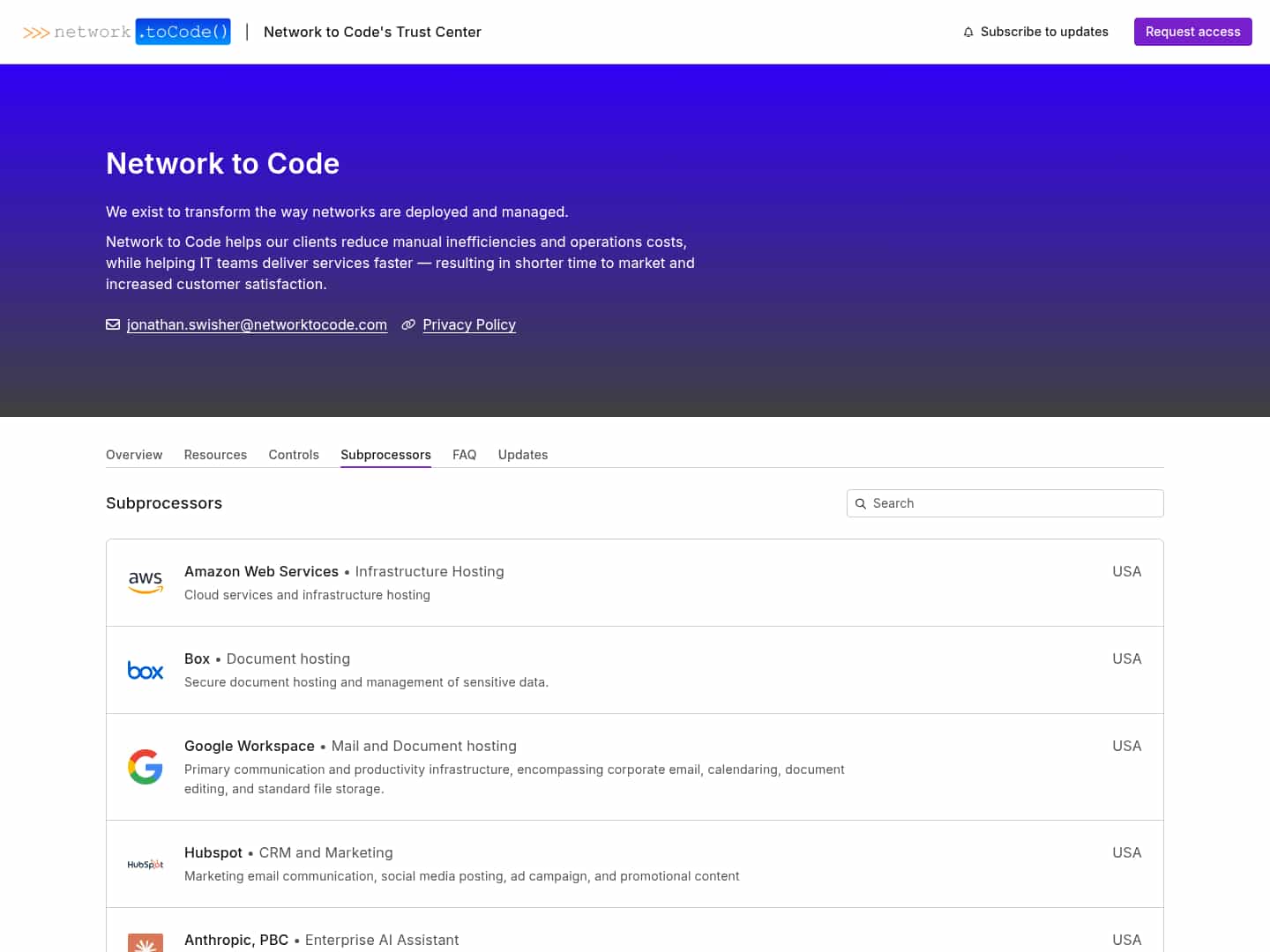Screen dimensions: 1270x952
Task: Click the Subprocessors section heading
Action: pos(164,503)
